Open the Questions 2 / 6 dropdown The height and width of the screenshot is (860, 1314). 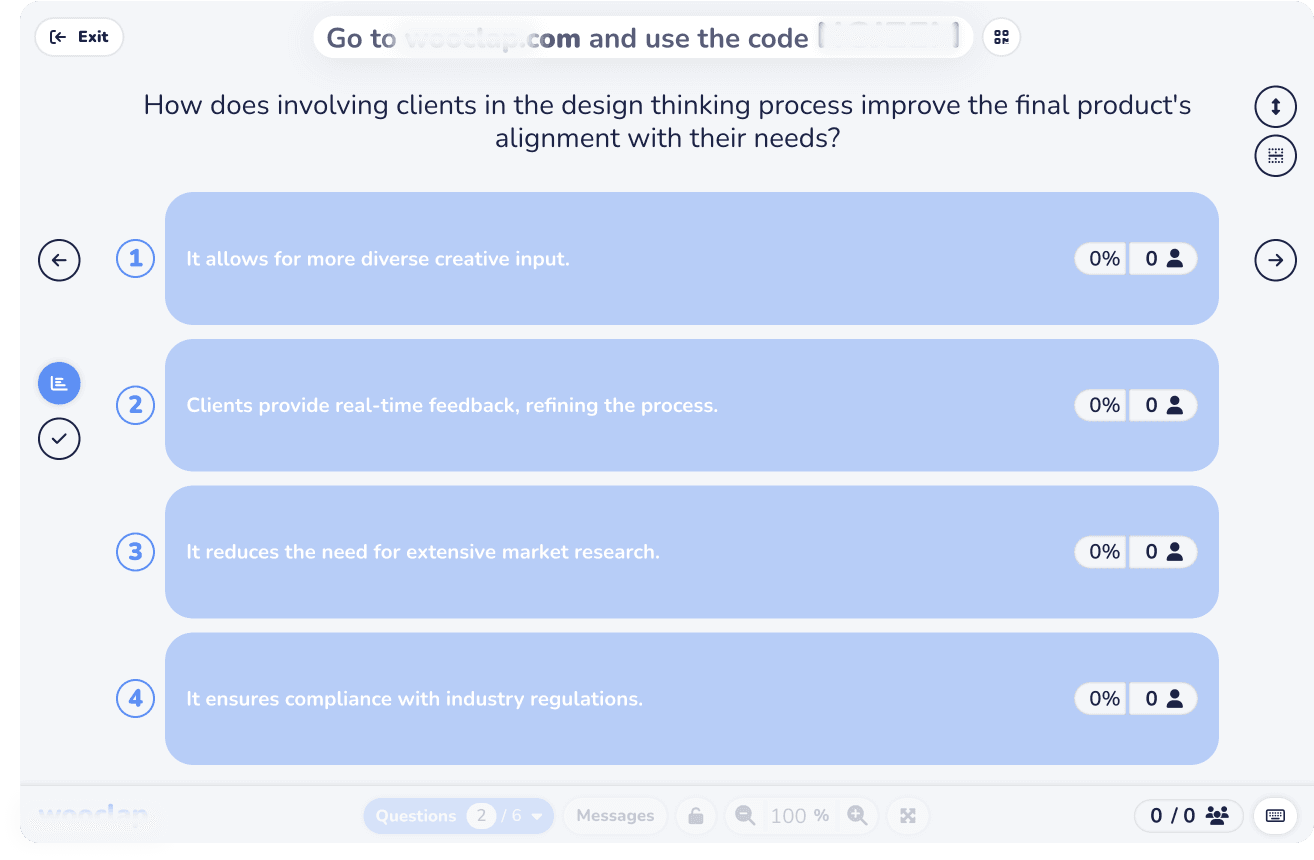pos(459,816)
